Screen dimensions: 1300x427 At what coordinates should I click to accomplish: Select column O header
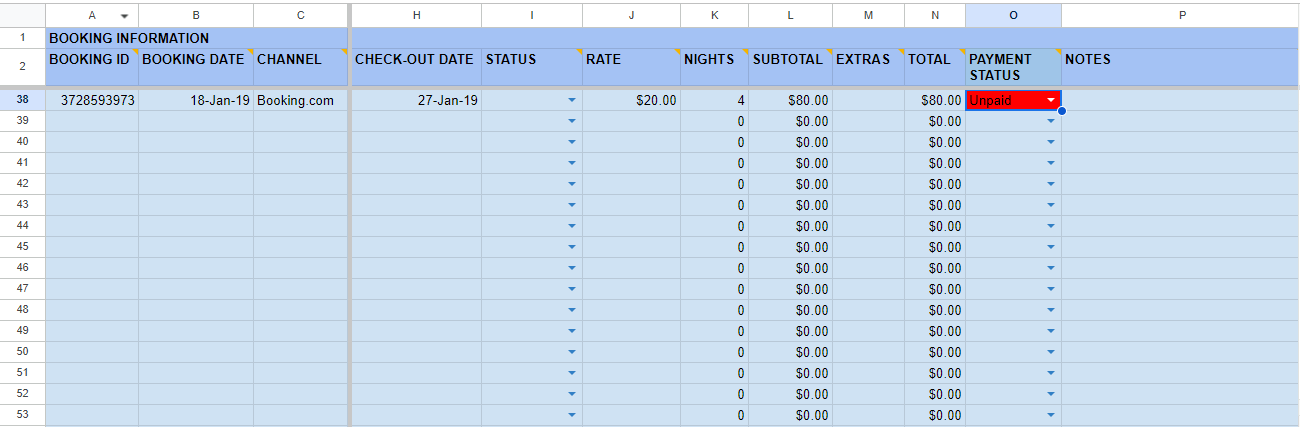pyautogui.click(x=1013, y=15)
